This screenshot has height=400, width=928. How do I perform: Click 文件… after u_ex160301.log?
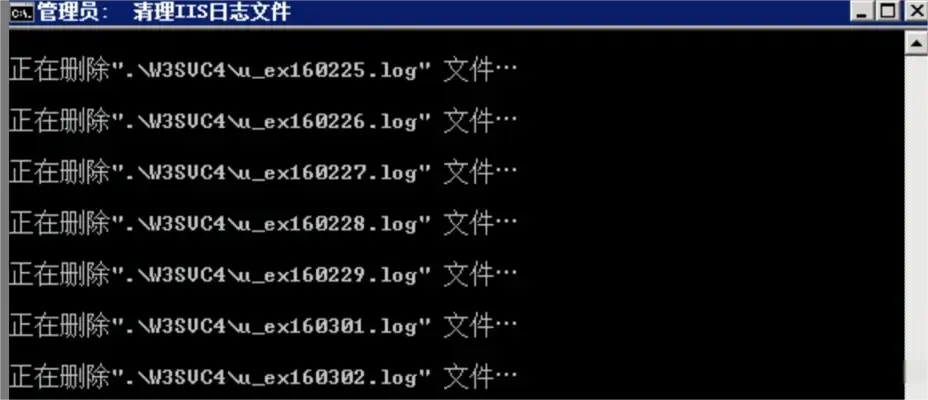(480, 324)
